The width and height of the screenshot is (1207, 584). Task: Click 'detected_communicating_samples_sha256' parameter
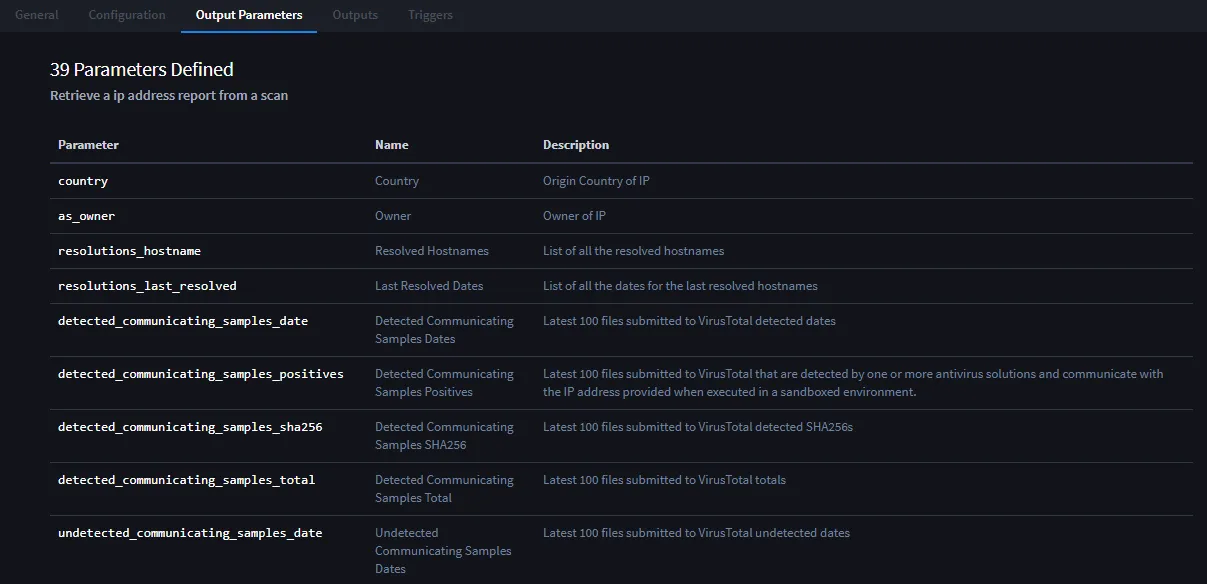(190, 427)
